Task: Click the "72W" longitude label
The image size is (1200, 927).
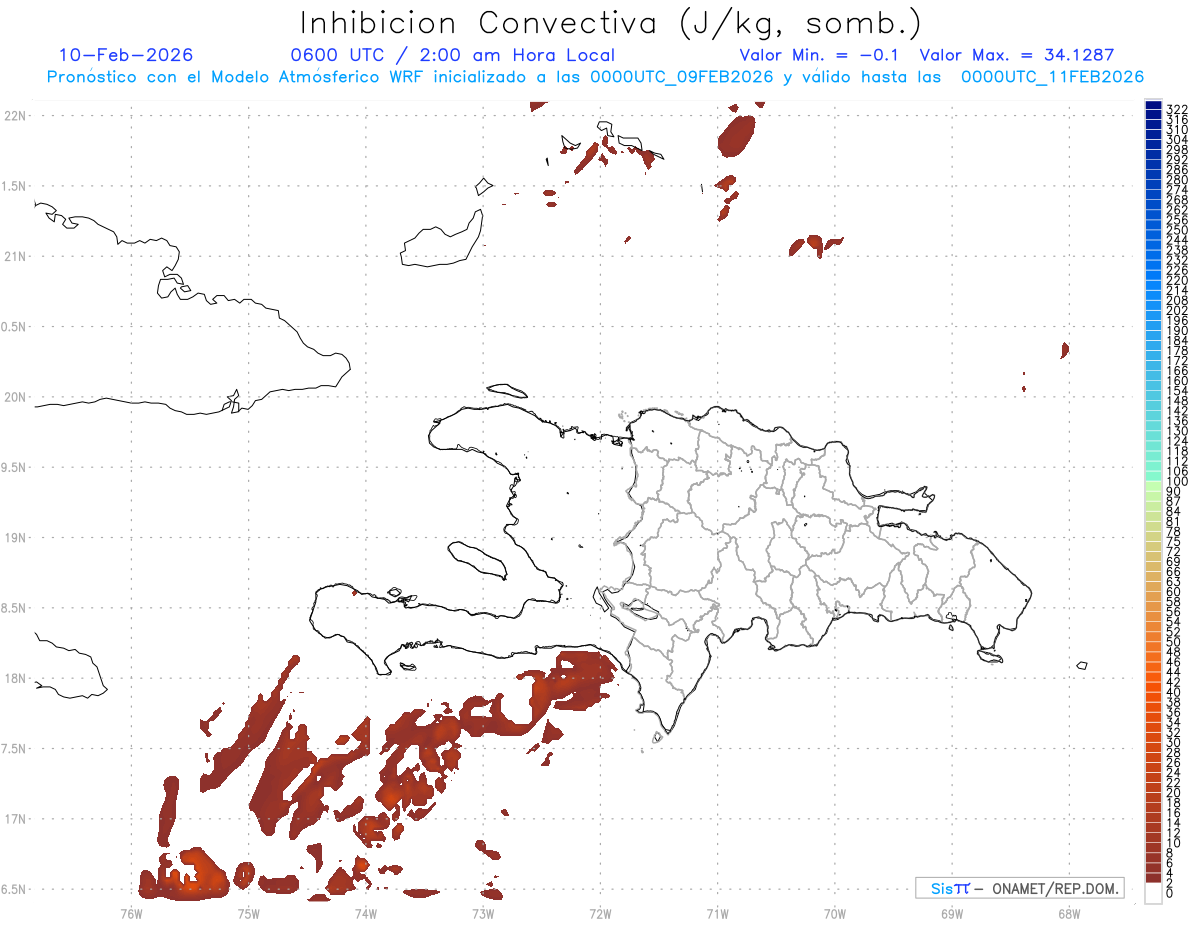Action: (600, 913)
